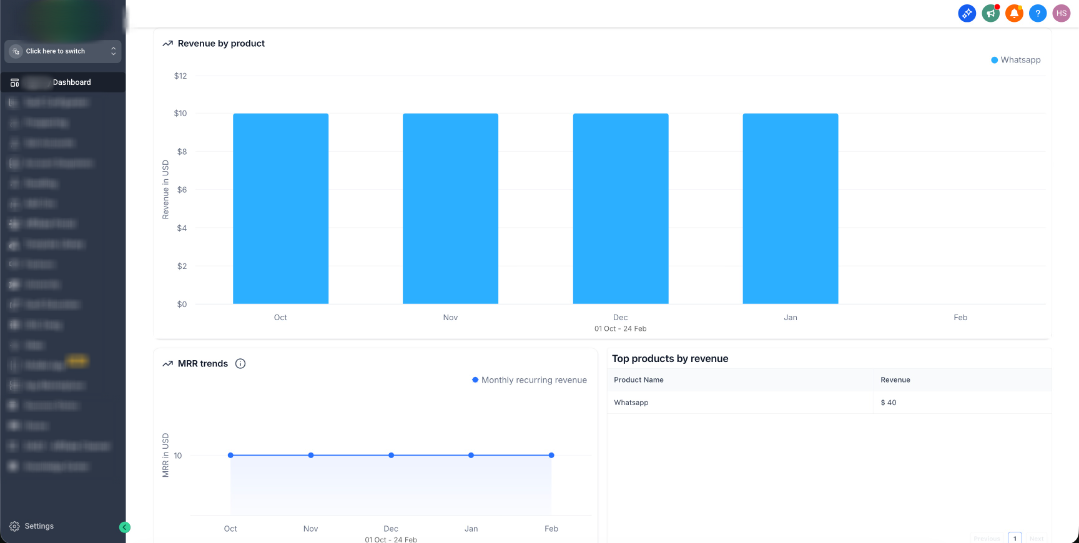Click the Jan revenue bar
This screenshot has width=1079, height=543.
click(x=790, y=209)
